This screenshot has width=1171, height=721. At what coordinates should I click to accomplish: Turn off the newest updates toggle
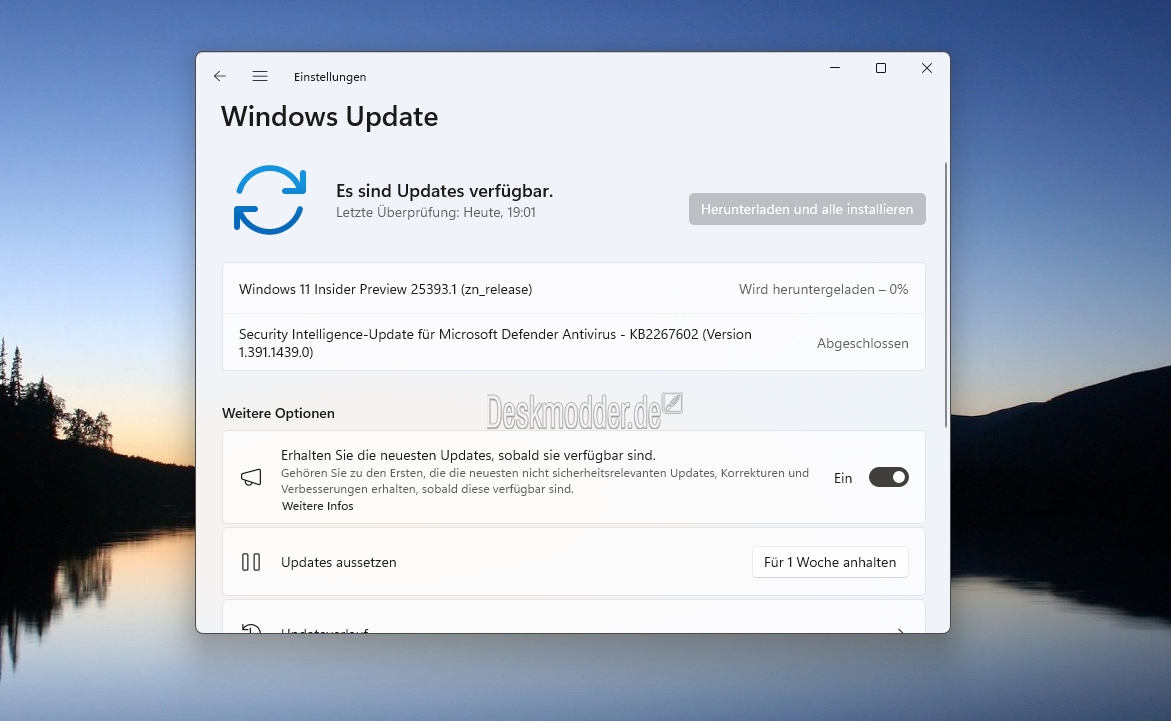click(889, 477)
